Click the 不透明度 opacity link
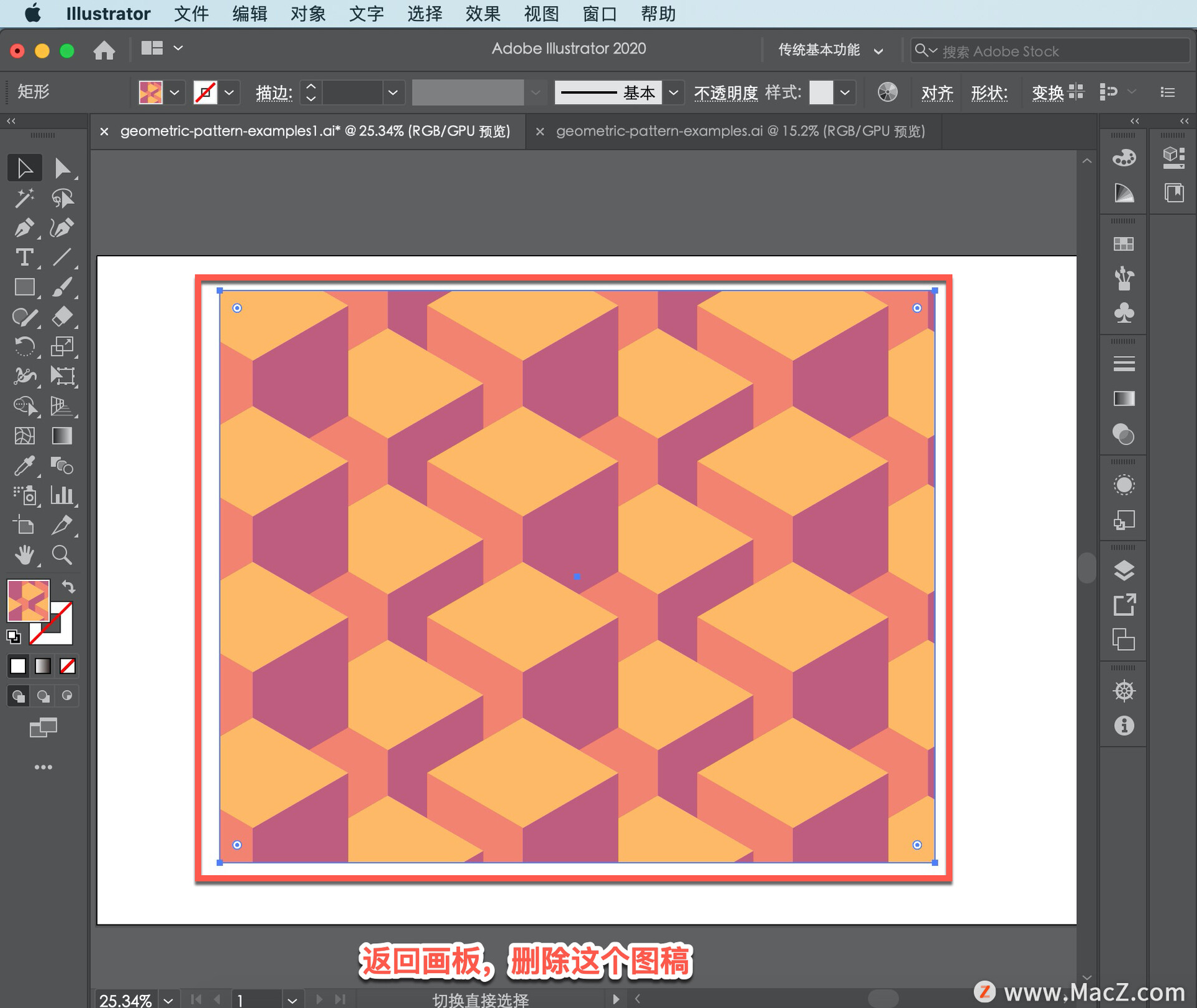 tap(726, 93)
